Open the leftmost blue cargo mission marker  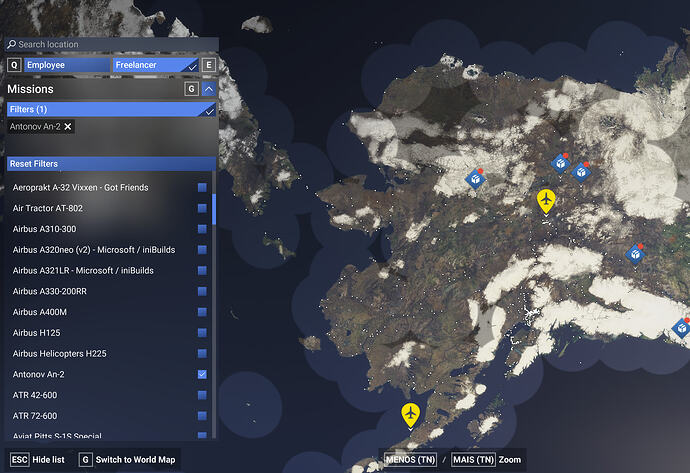(475, 179)
